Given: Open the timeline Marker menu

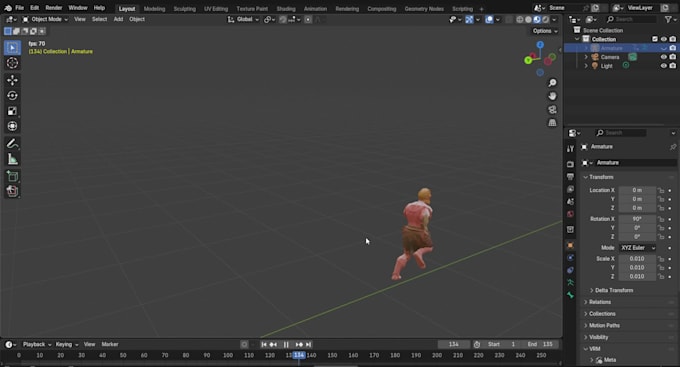Looking at the screenshot, I should click(x=110, y=344).
